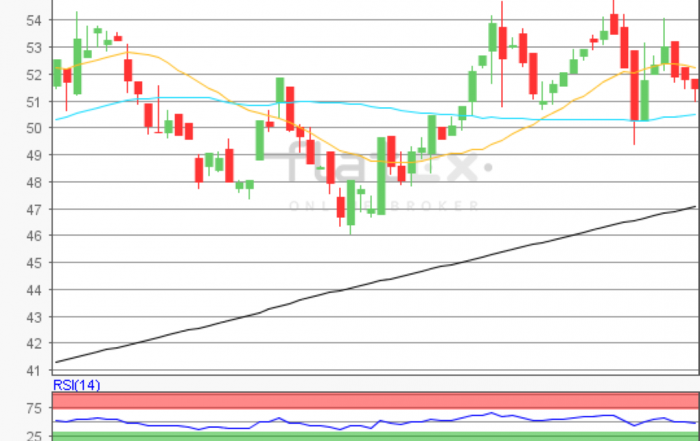This screenshot has height=441, width=700.
Task: Click the last red candle at chart's right edge
Action: point(695,85)
